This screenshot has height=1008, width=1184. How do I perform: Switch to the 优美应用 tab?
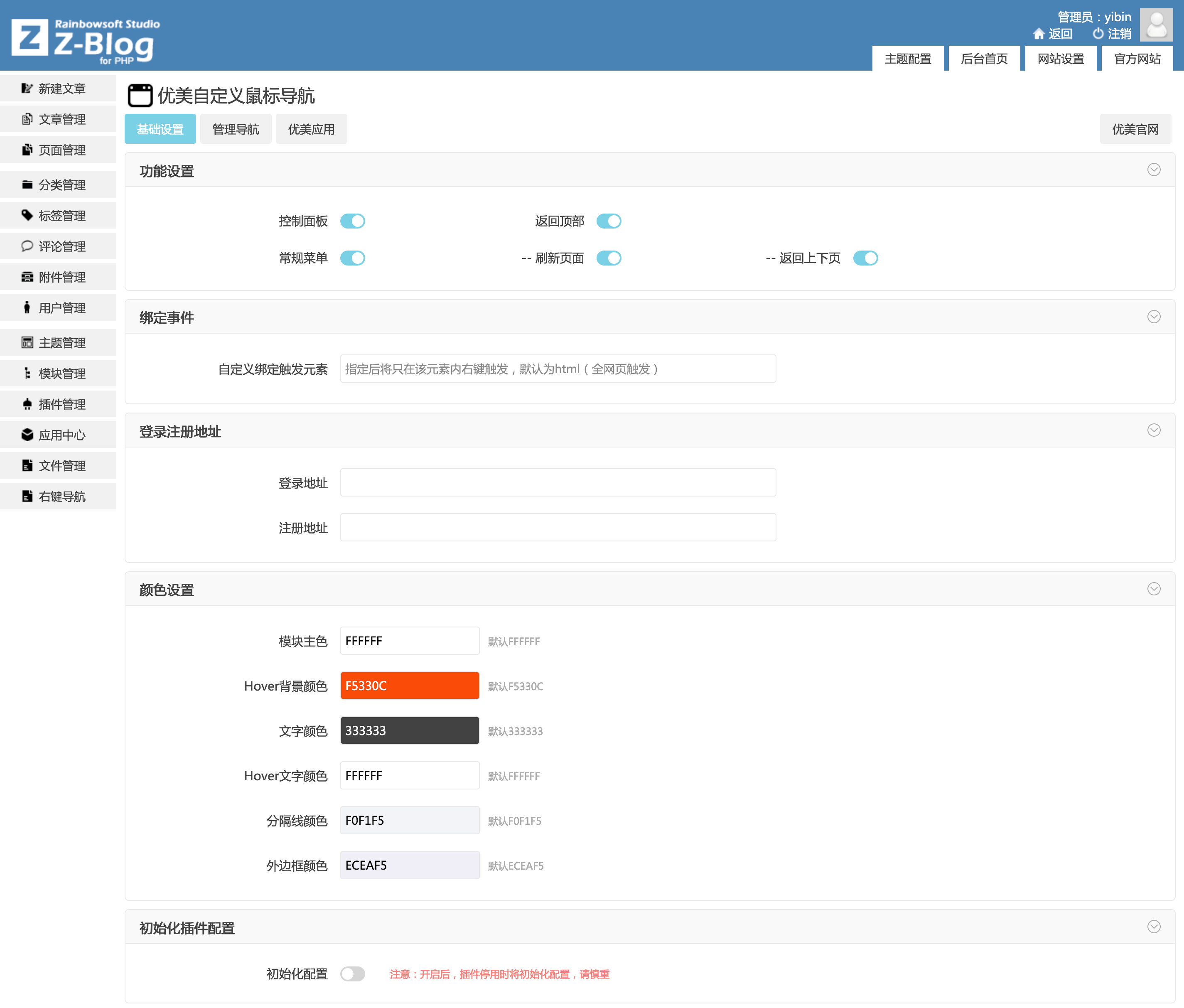[312, 129]
